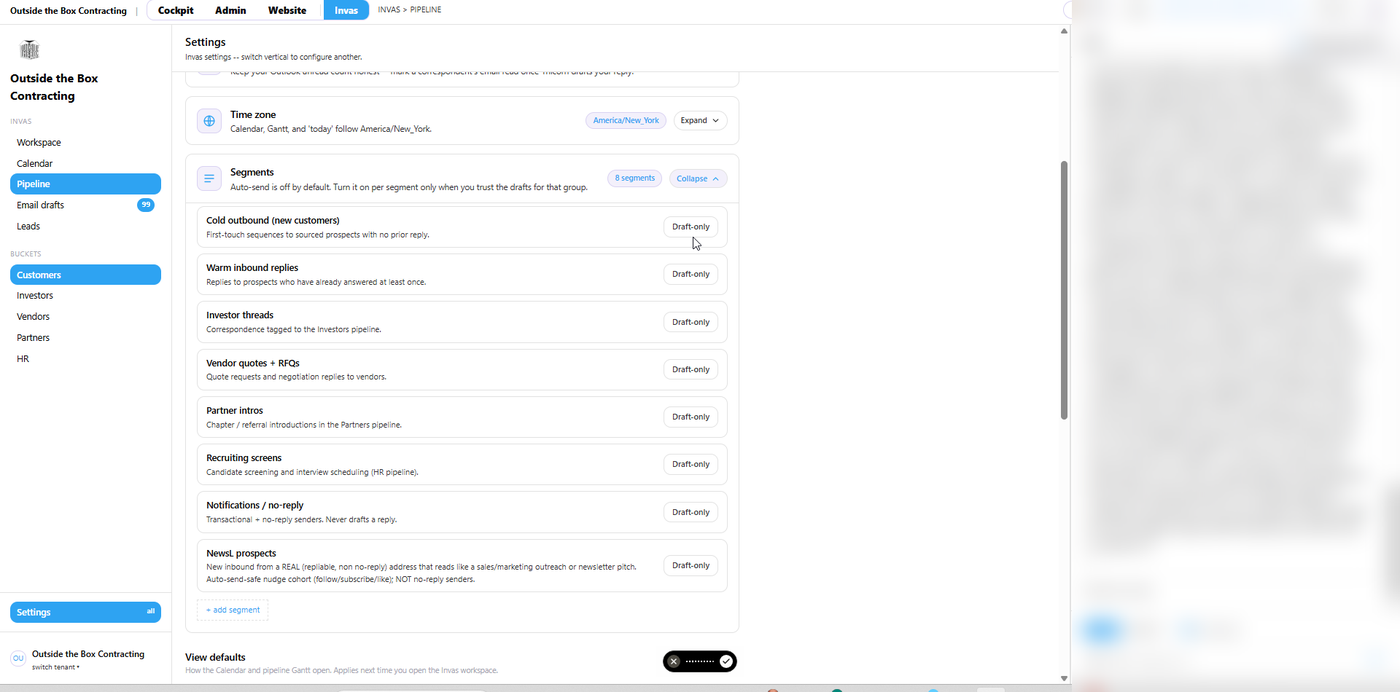The image size is (1400, 692).
Task: Switch to the Cockpit top tab
Action: click(x=176, y=10)
